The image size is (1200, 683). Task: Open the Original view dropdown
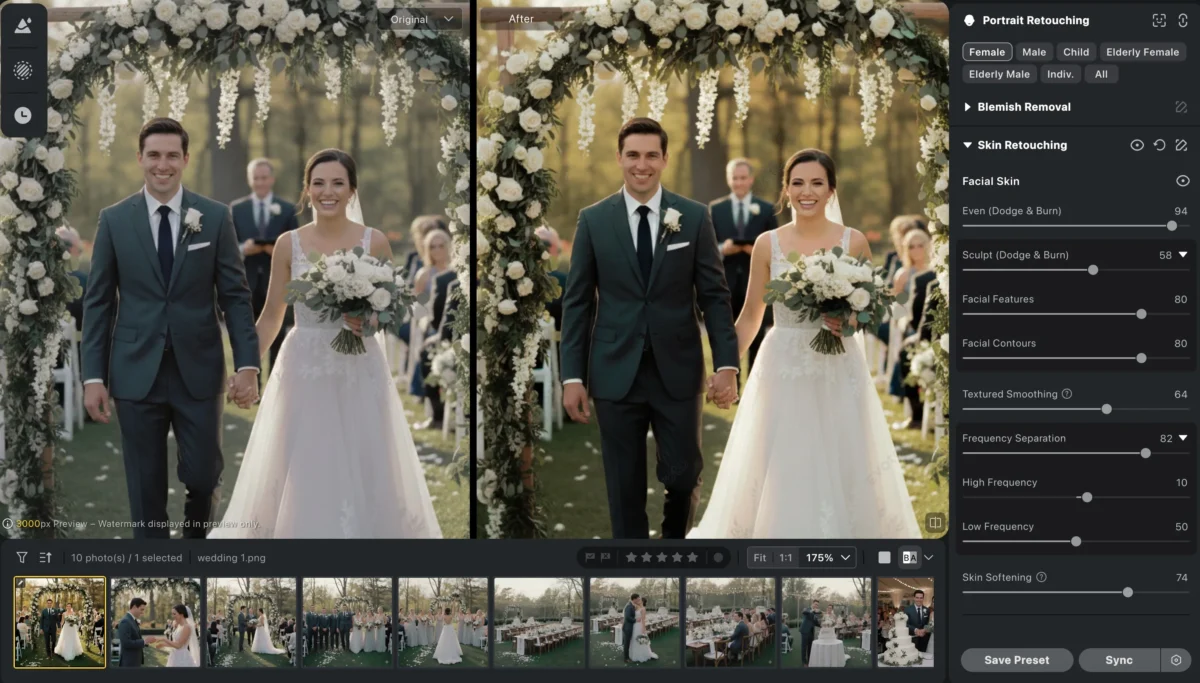pyautogui.click(x=422, y=19)
